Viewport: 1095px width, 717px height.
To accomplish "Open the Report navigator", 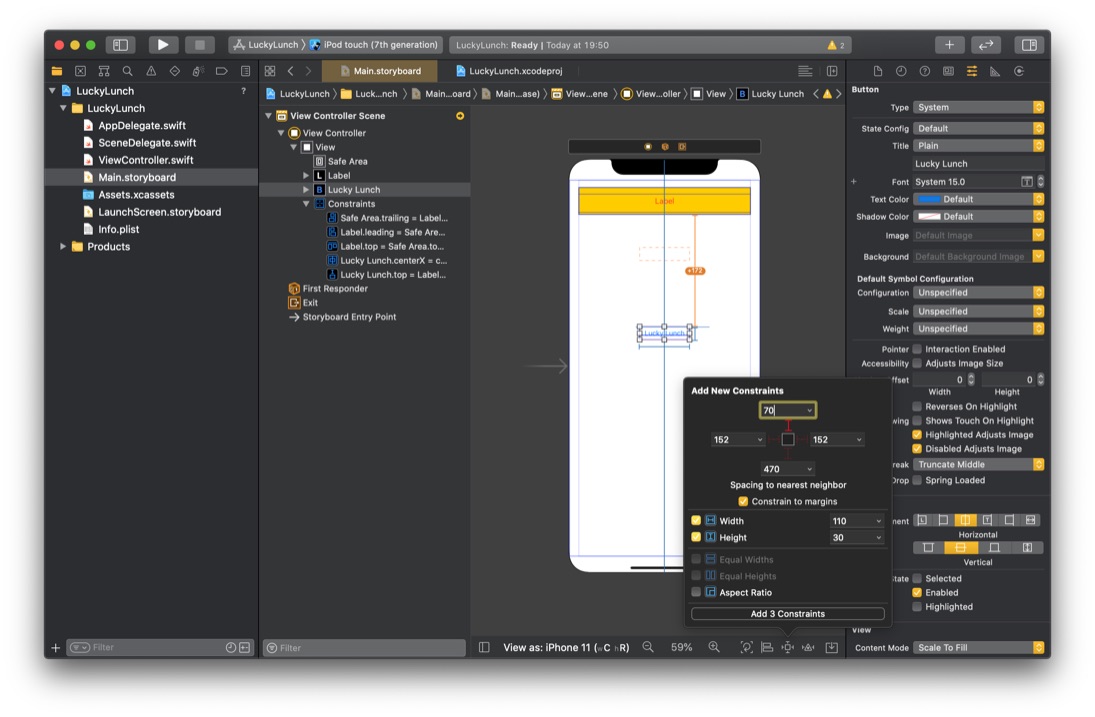I will 245,71.
